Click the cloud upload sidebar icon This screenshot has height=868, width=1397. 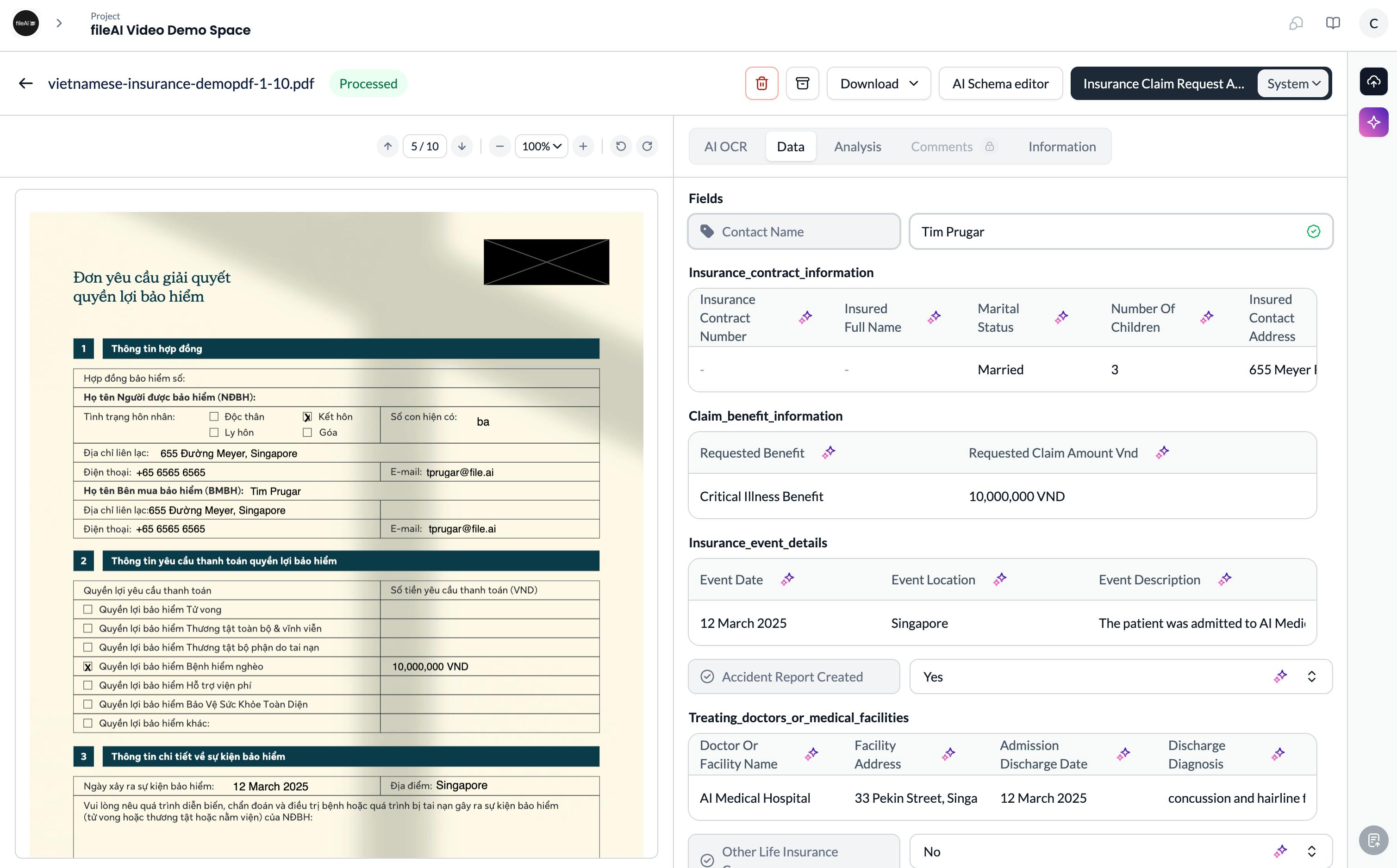point(1373,81)
